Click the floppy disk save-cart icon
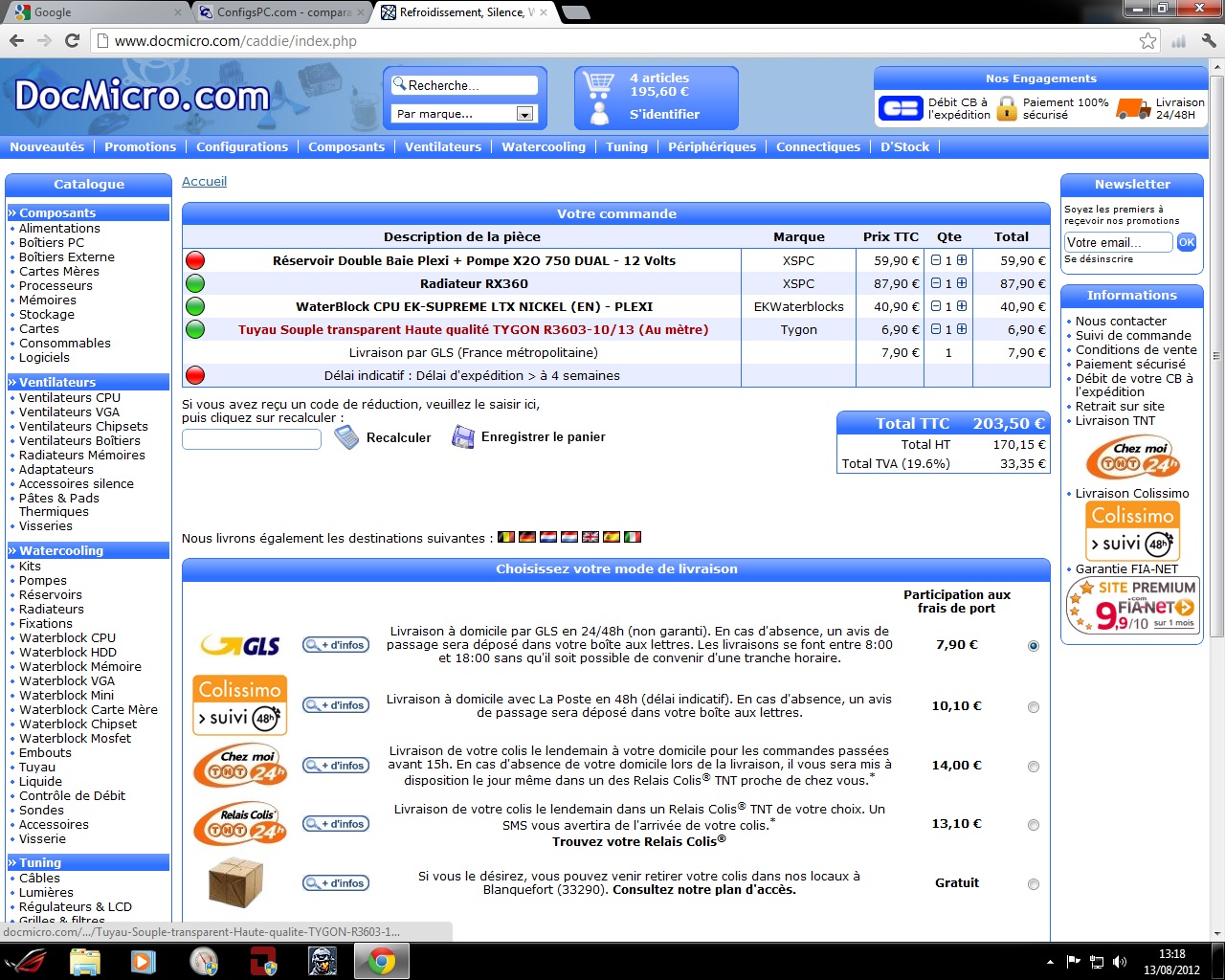Viewport: 1225px width, 980px height. click(463, 437)
